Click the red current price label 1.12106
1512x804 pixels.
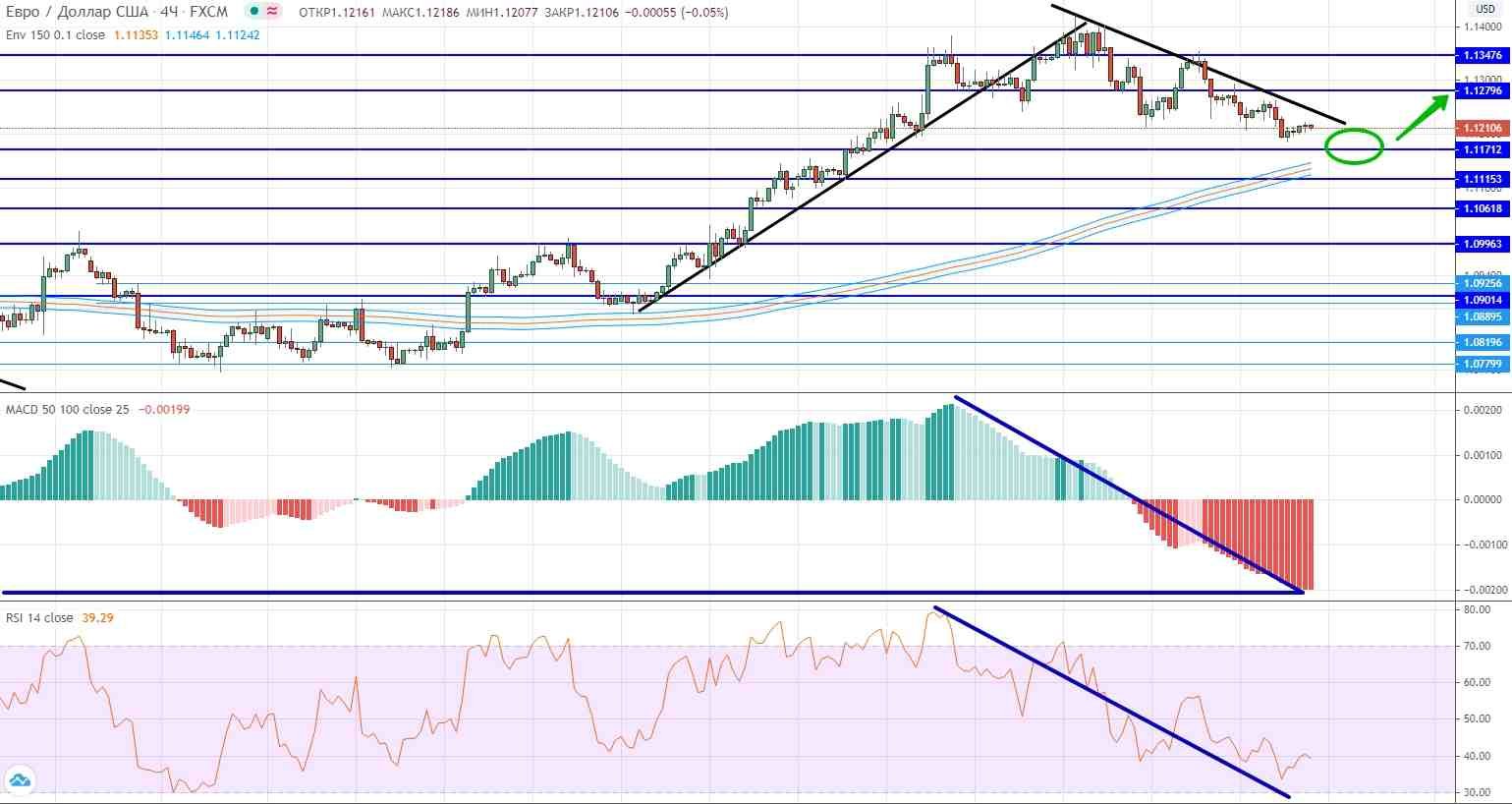[x=1483, y=128]
